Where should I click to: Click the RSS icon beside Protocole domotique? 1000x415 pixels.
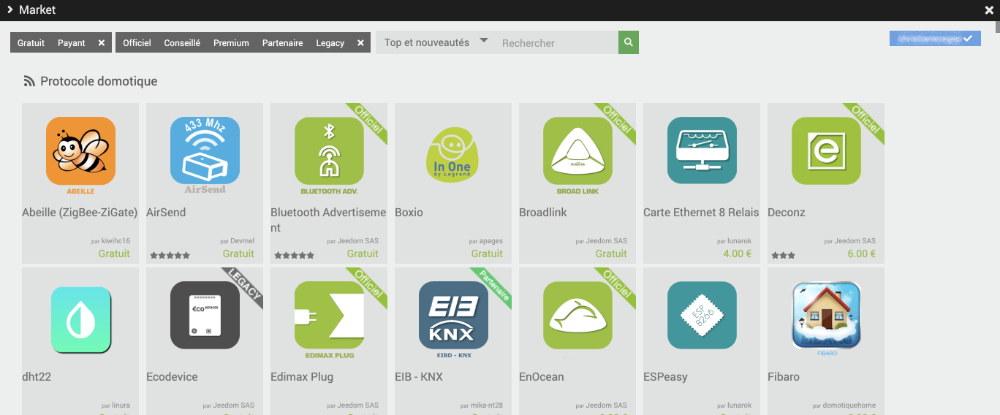pos(29,82)
